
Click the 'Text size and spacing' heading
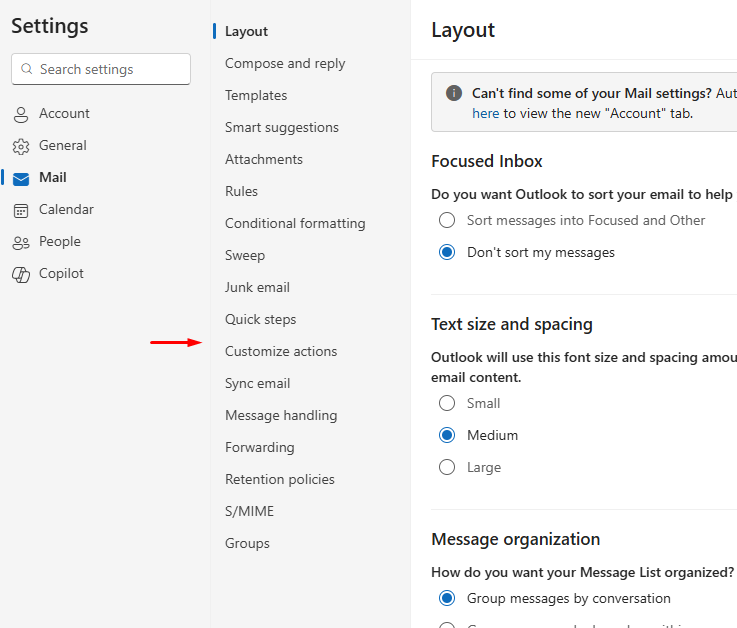click(512, 324)
